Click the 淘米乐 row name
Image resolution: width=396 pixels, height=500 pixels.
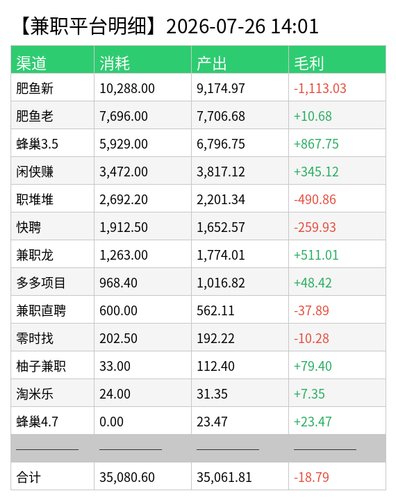coord(35,394)
